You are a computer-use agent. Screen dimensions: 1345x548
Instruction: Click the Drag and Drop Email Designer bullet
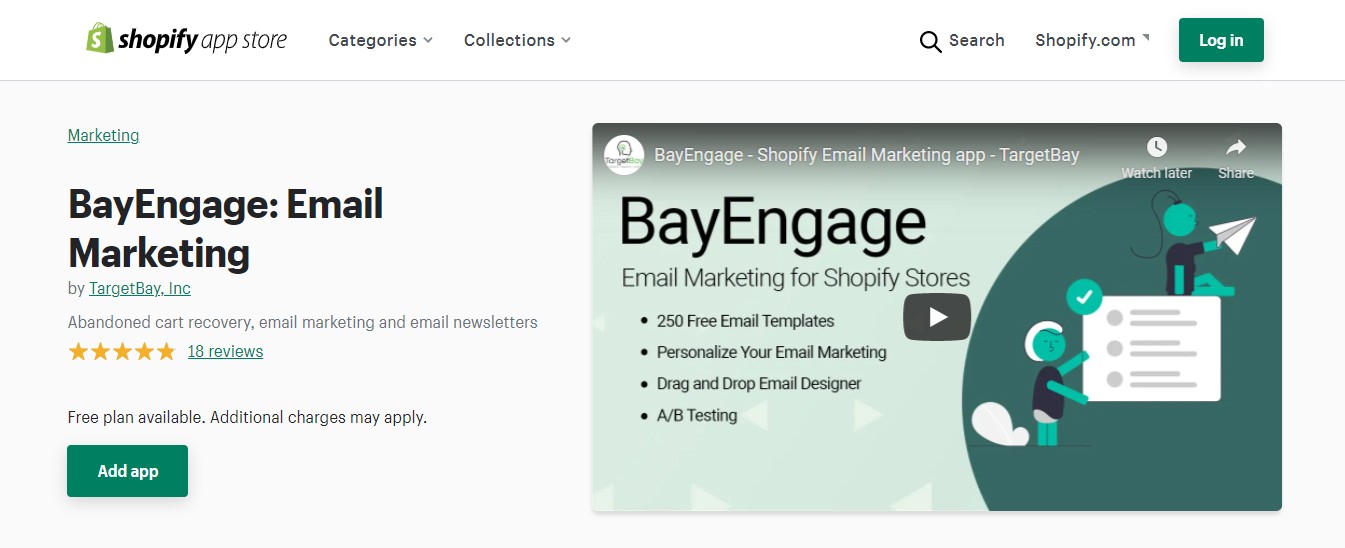pos(758,383)
